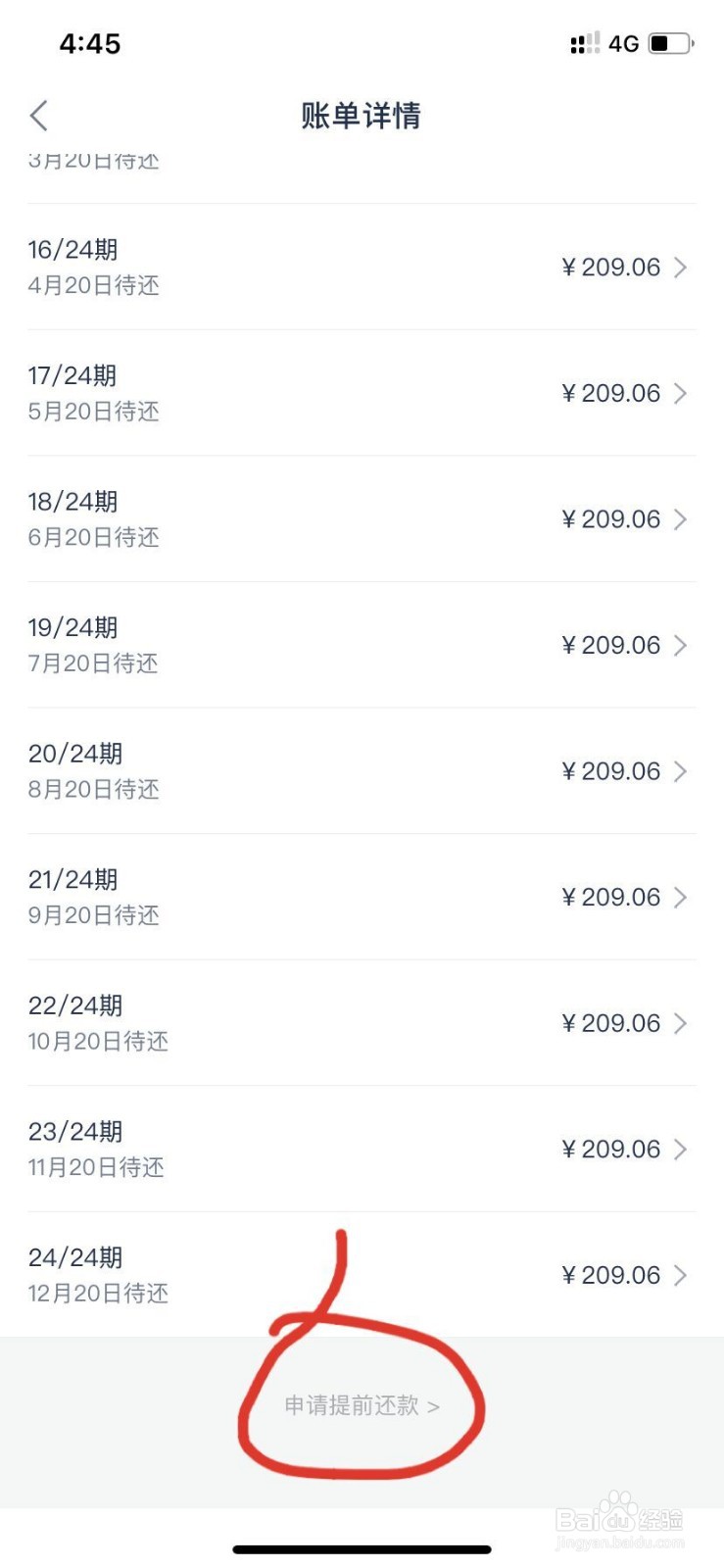Expand installment 16/24 chevron

pyautogui.click(x=681, y=268)
